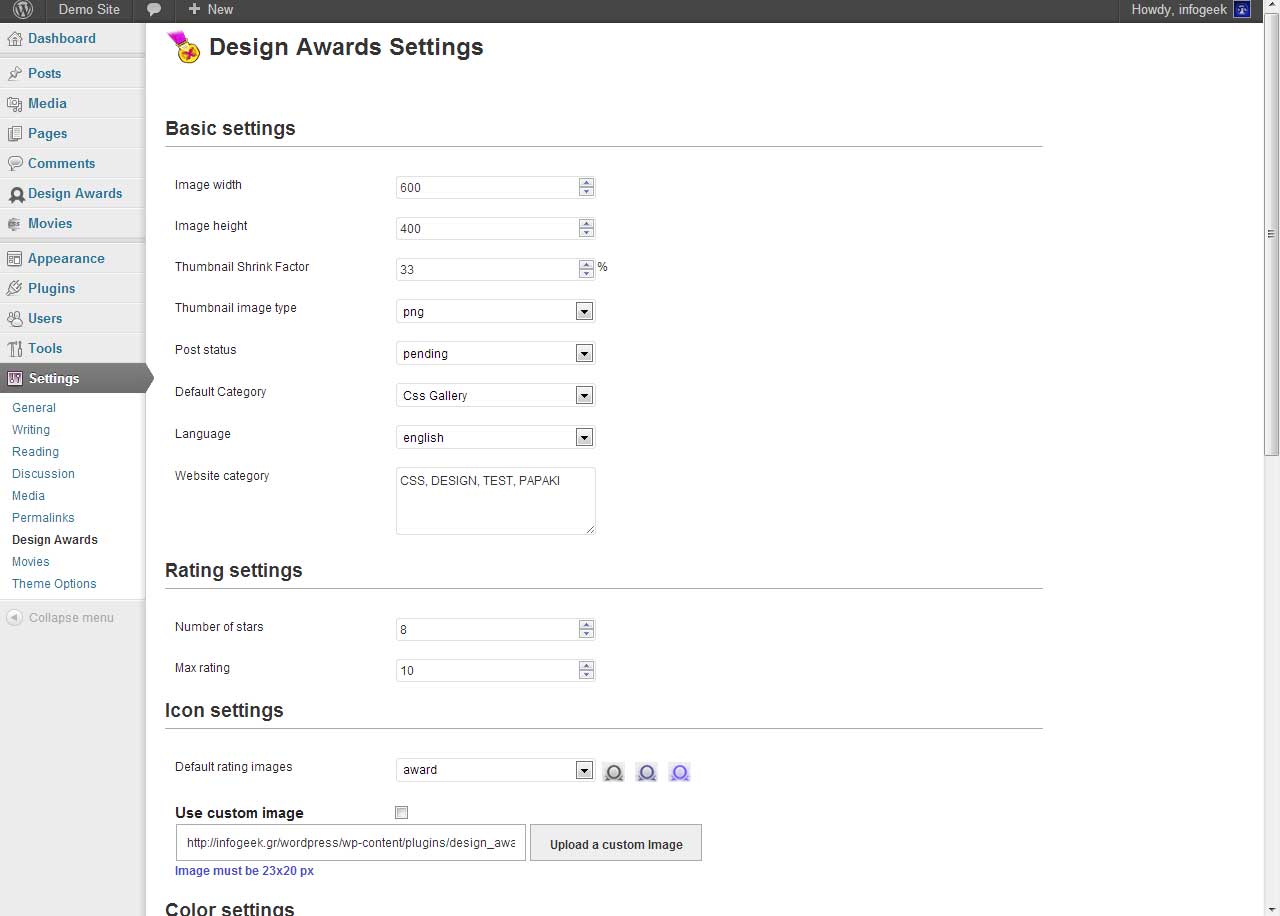Select the first gray award rating image
This screenshot has width=1280, height=916.
[x=614, y=772]
